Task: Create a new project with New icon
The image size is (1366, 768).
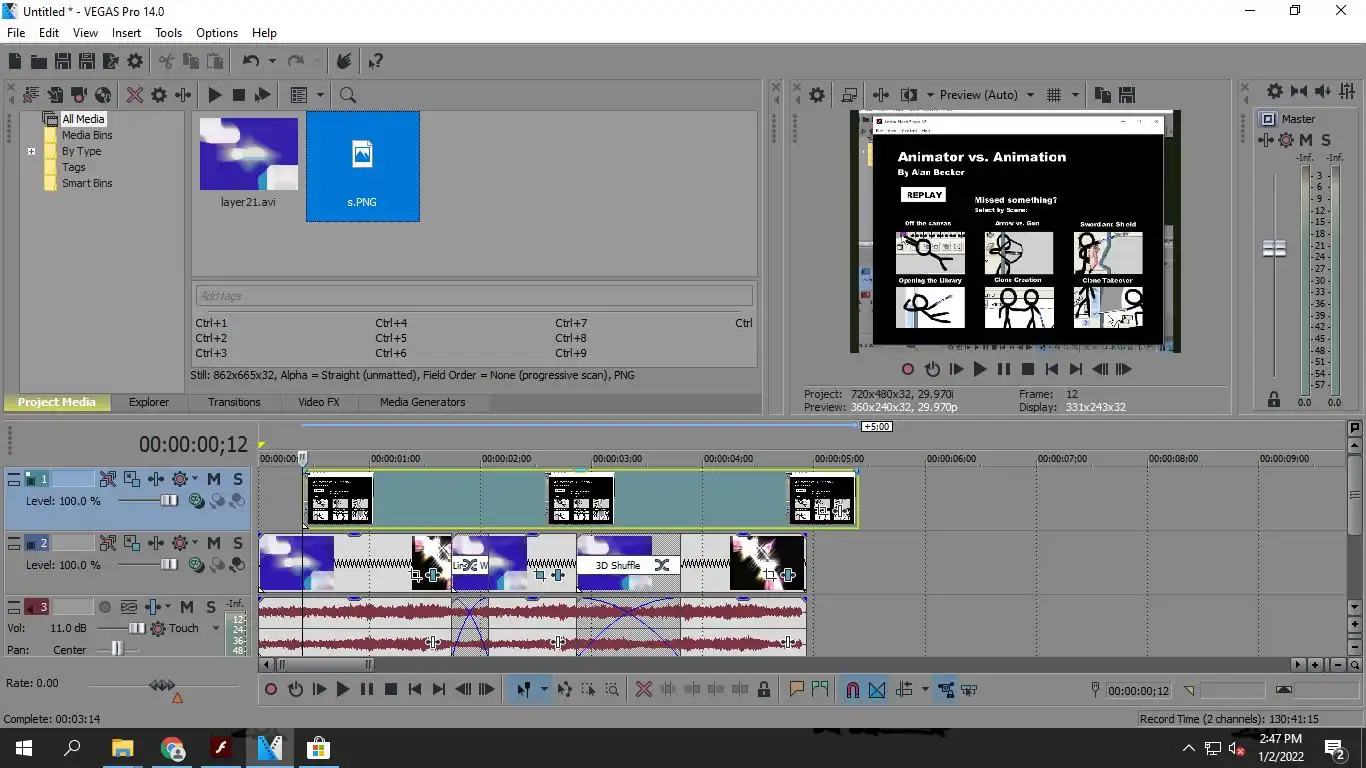Action: pyautogui.click(x=15, y=61)
